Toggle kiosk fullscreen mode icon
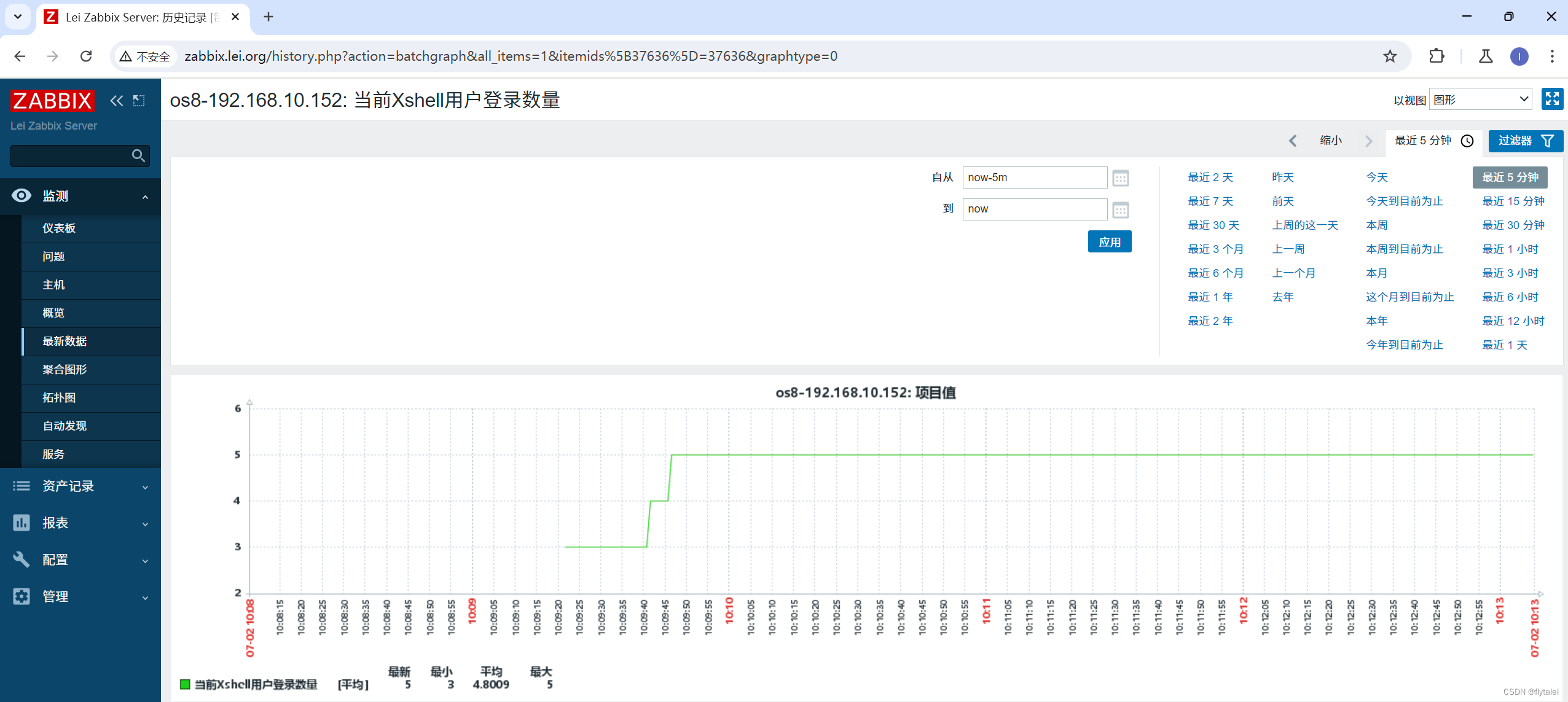Image resolution: width=1568 pixels, height=702 pixels. click(x=1552, y=99)
